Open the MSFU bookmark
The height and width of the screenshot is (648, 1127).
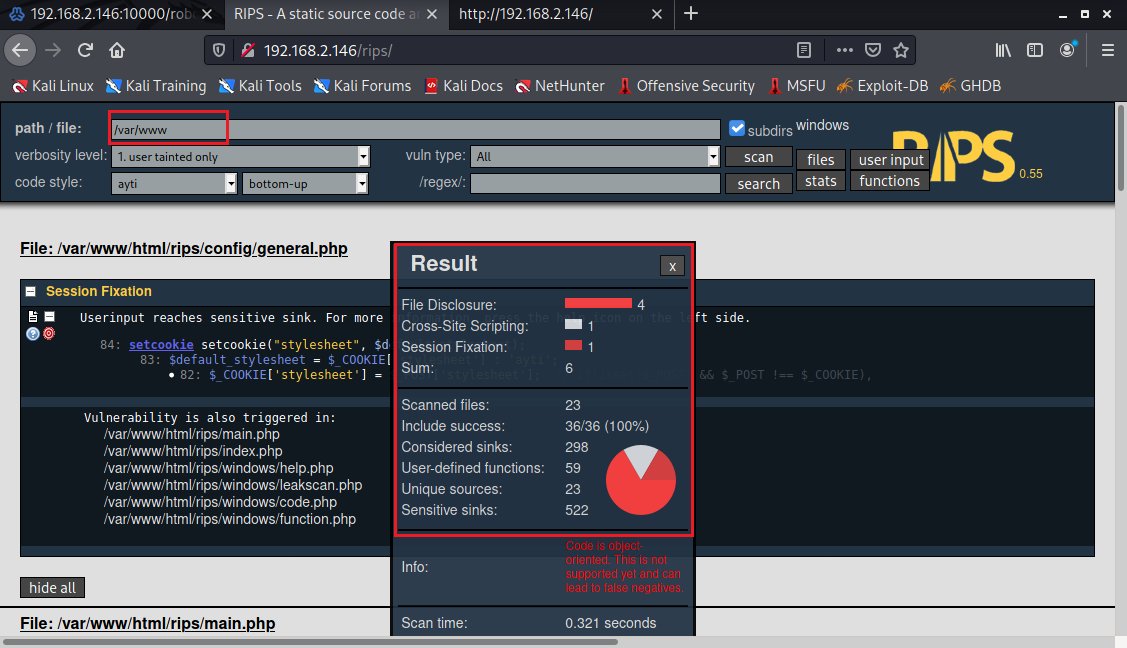796,86
